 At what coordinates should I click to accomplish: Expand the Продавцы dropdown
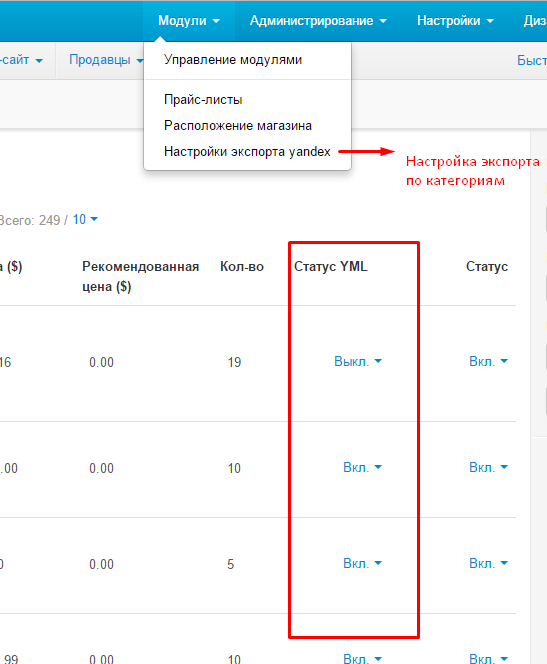pos(106,60)
